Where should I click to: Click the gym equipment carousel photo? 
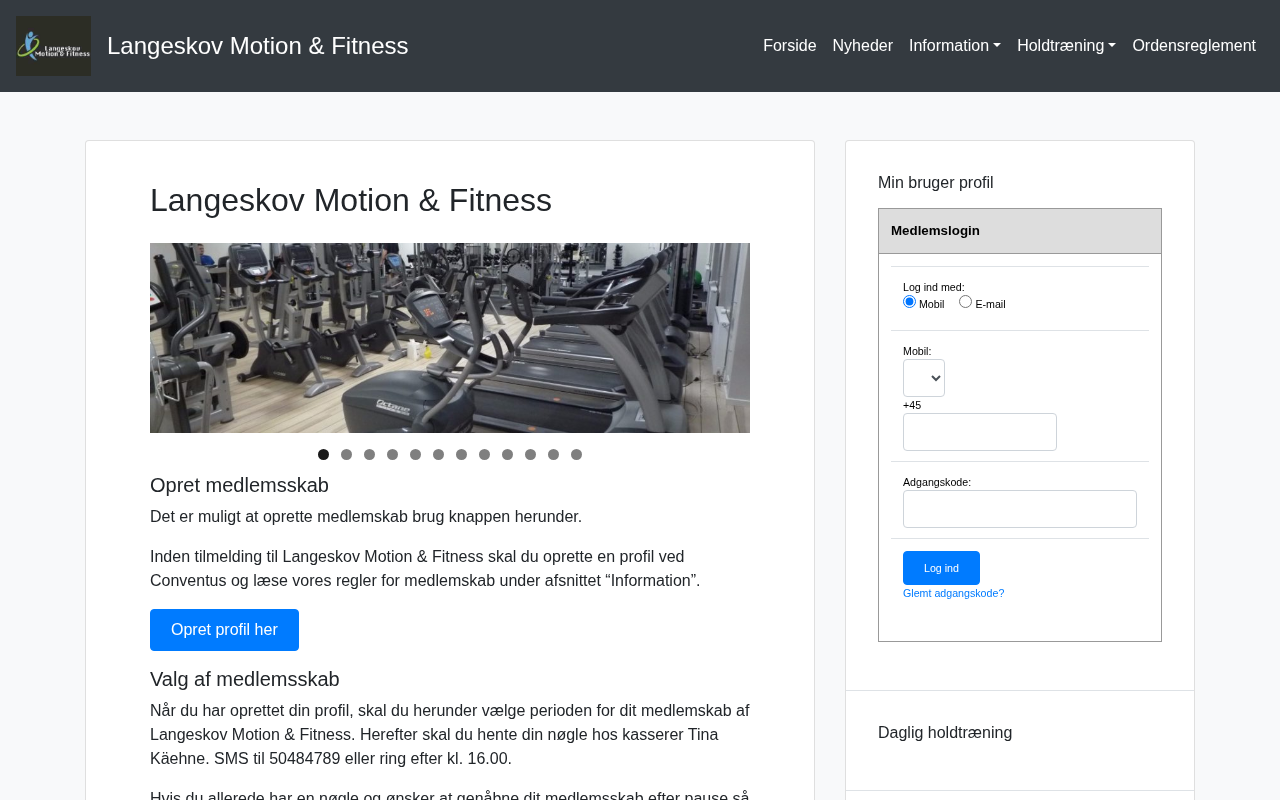tap(450, 338)
